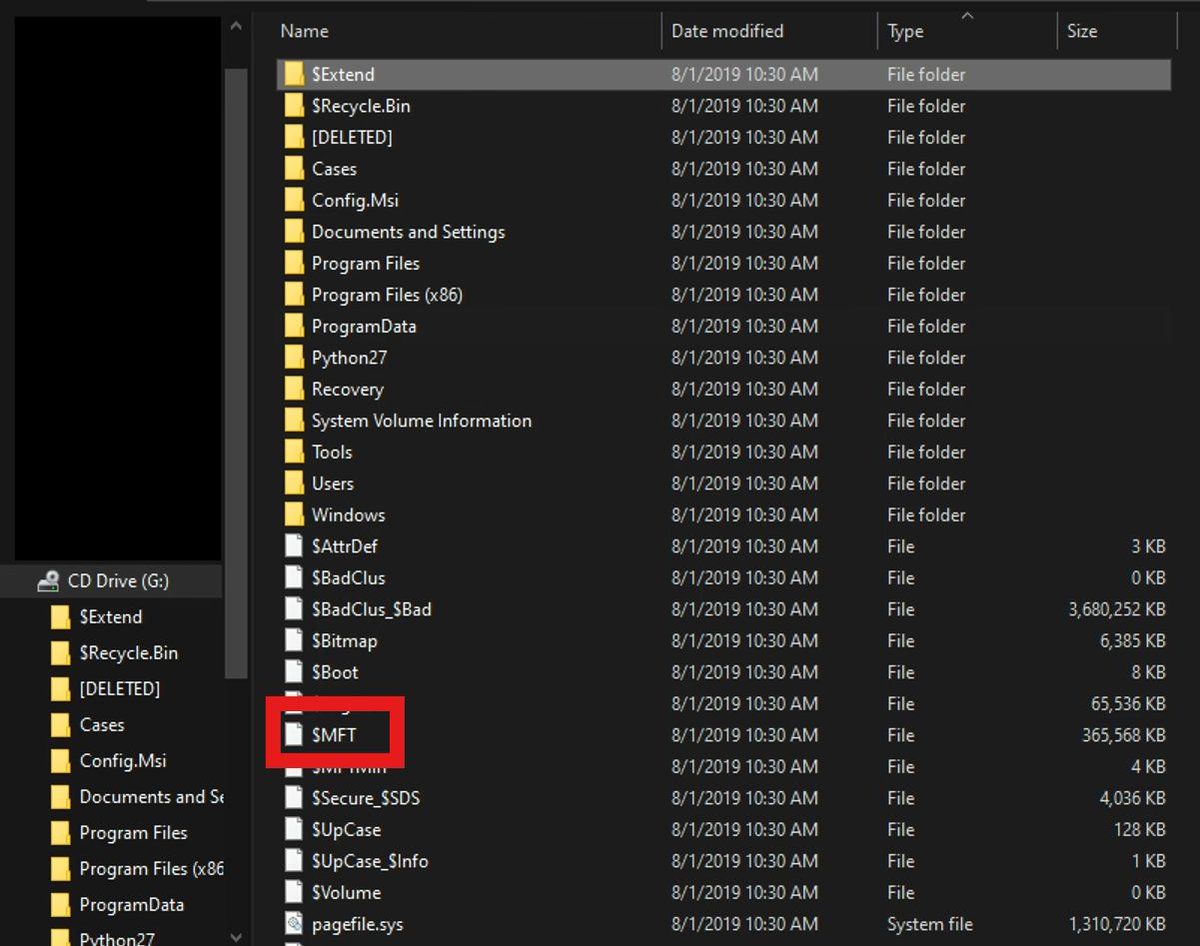This screenshot has height=946, width=1200.
Task: Select the Tools folder icon
Action: point(293,452)
